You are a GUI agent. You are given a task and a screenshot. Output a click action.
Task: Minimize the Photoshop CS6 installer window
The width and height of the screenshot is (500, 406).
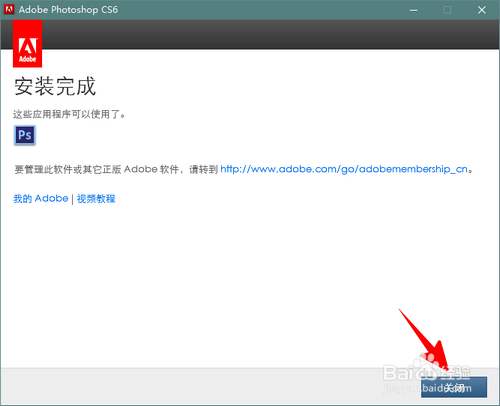414,10
